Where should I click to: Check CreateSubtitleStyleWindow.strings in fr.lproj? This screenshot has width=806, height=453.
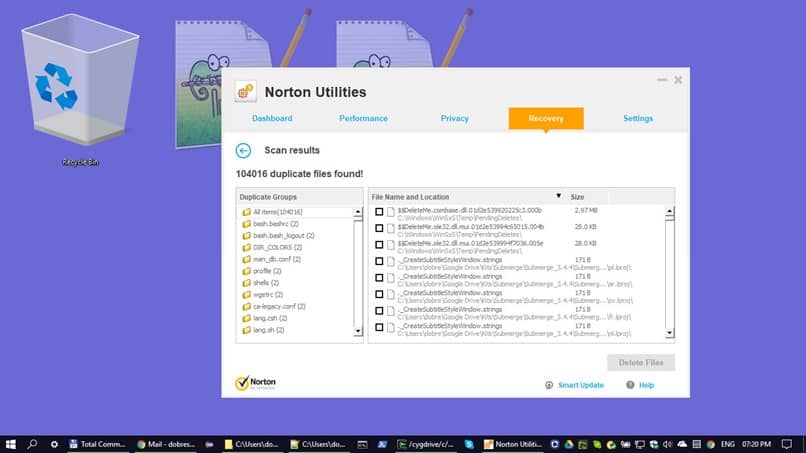pos(379,311)
